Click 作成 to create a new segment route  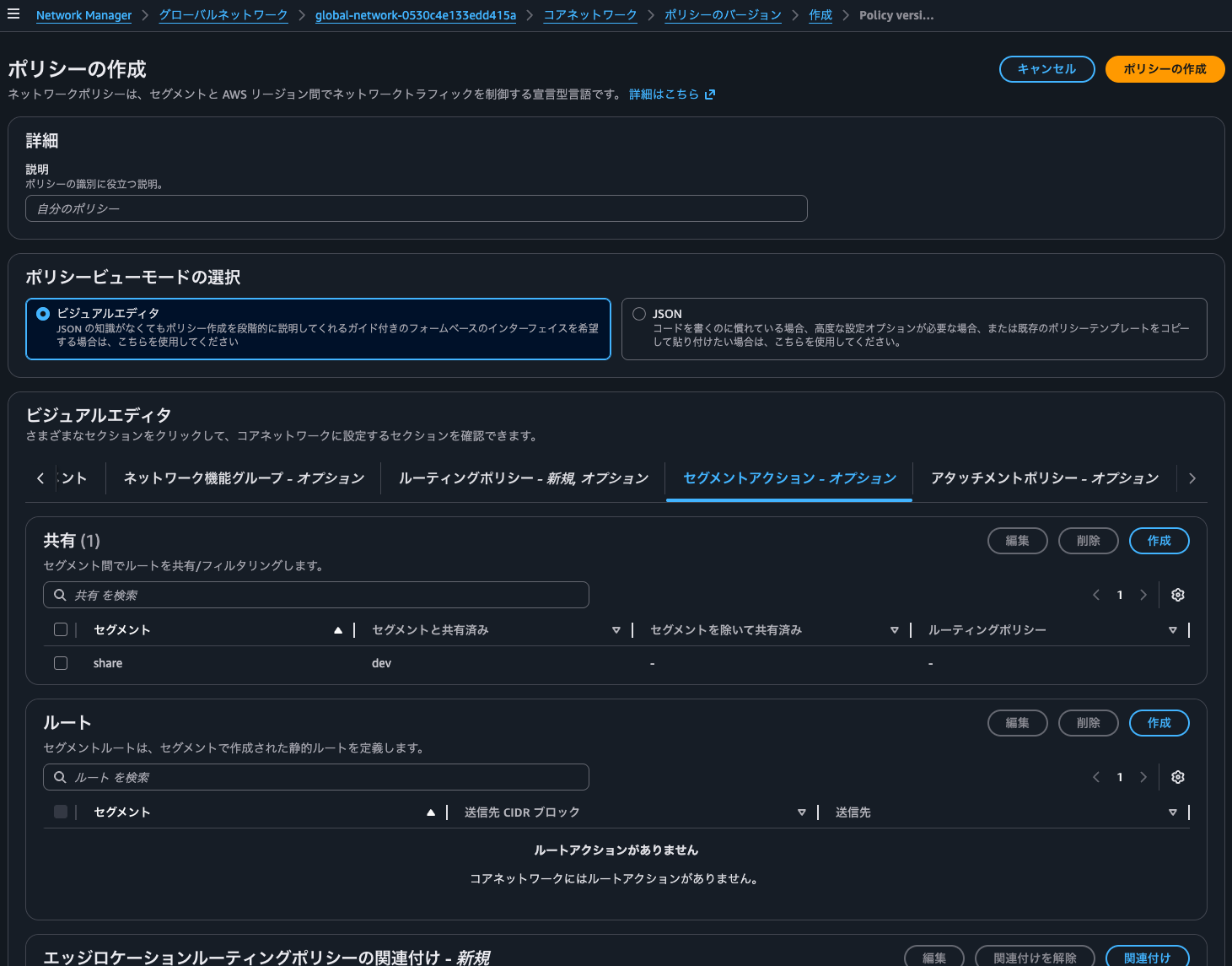coord(1159,722)
